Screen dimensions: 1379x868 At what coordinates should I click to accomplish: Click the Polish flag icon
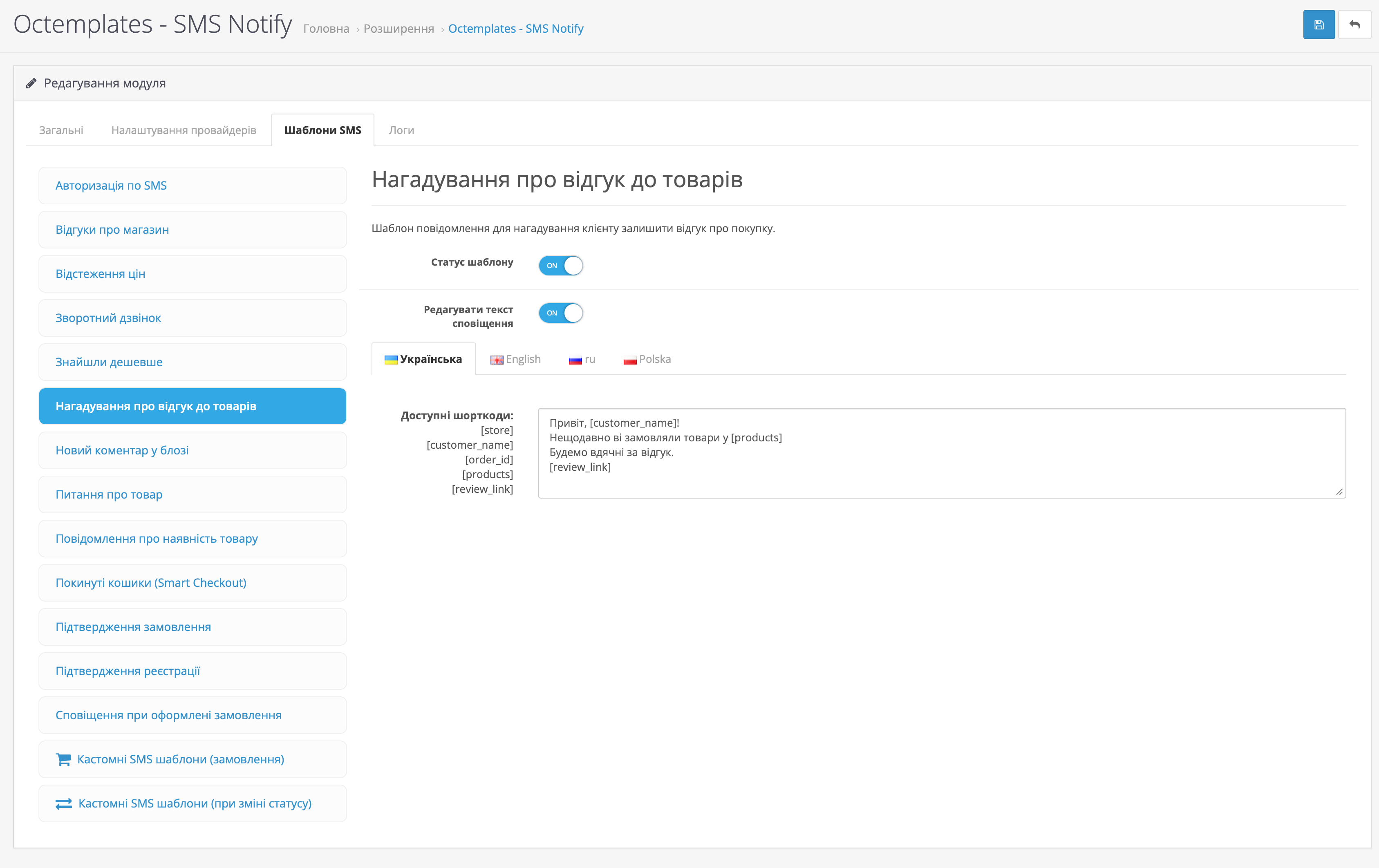(x=629, y=360)
